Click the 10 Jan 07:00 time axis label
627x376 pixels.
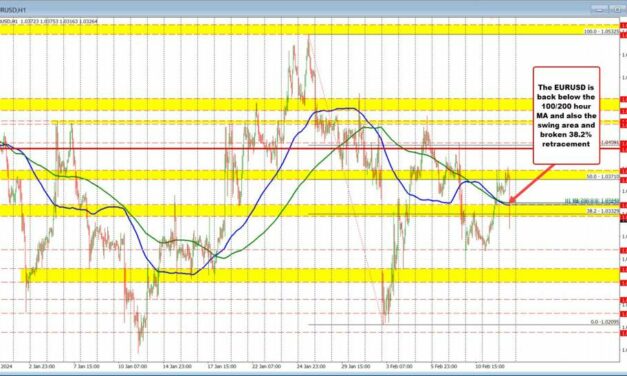(x=133, y=366)
